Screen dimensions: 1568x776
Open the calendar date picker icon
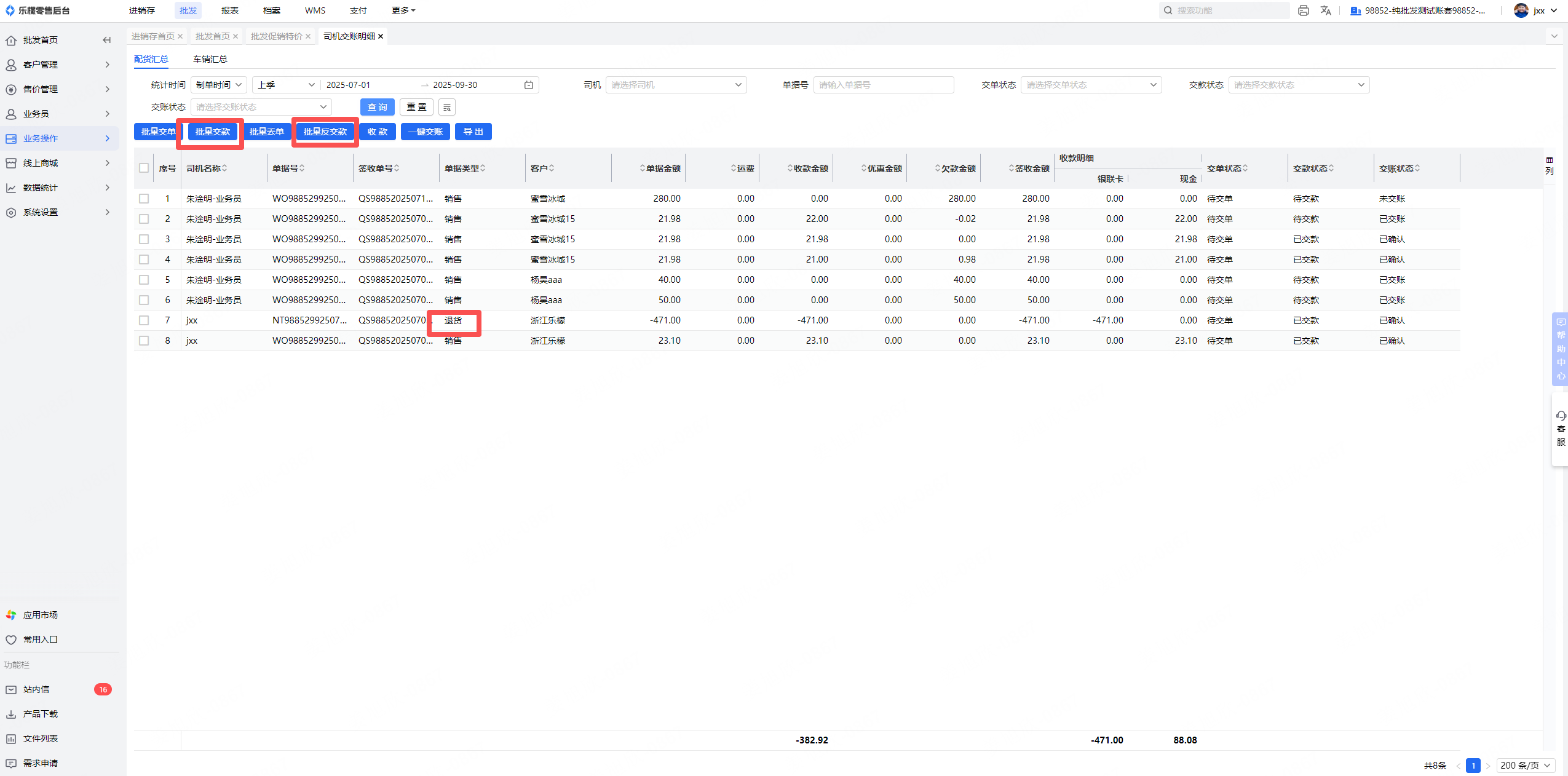(528, 85)
